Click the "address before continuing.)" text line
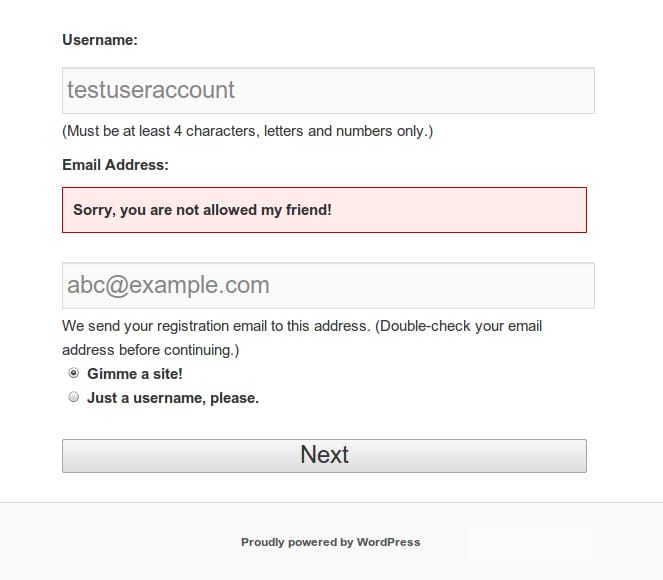Image resolution: width=663 pixels, height=580 pixels. click(151, 350)
